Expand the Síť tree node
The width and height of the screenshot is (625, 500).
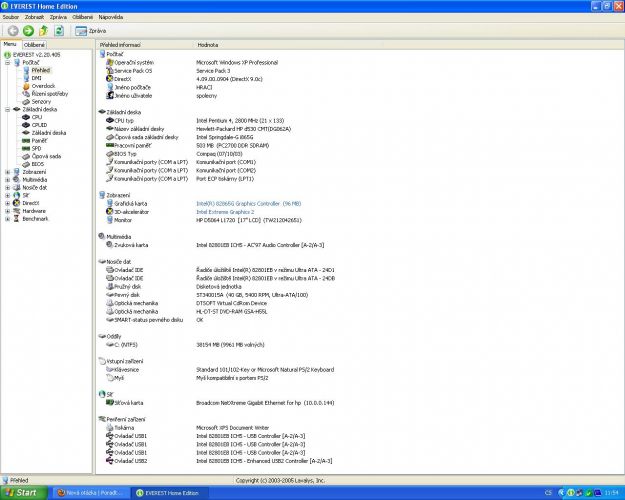7,195
